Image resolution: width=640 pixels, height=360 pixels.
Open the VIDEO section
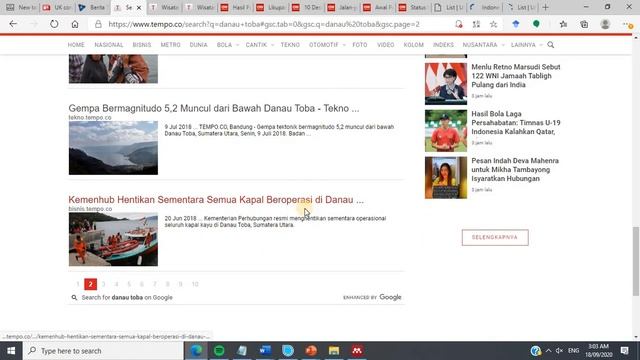(385, 45)
